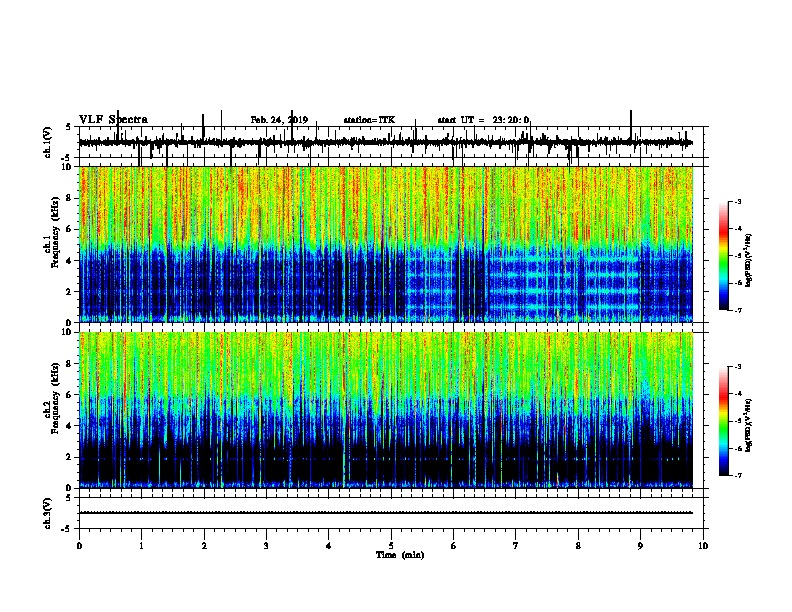
Task: Click time axis tick label "9"
Action: [x=640, y=546]
